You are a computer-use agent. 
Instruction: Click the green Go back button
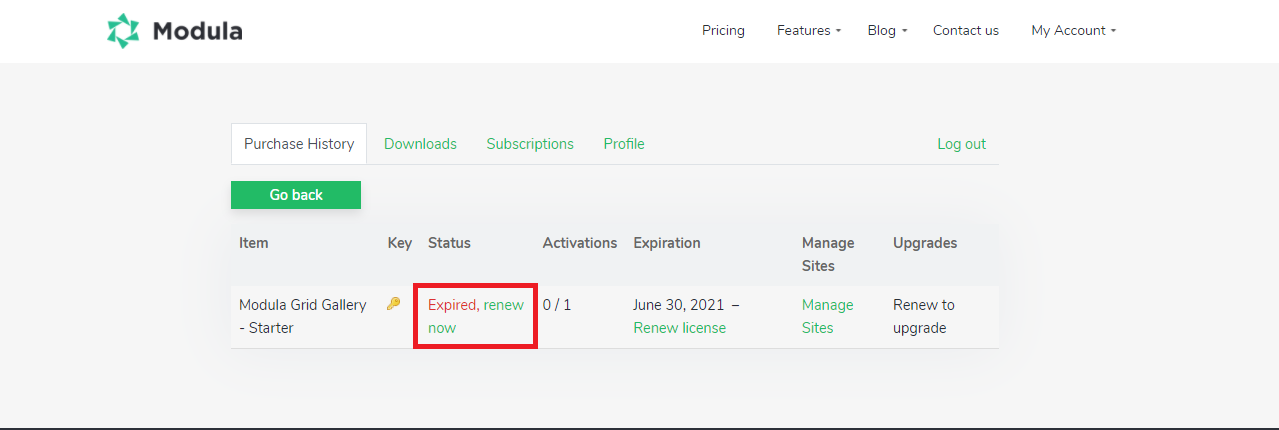[296, 195]
